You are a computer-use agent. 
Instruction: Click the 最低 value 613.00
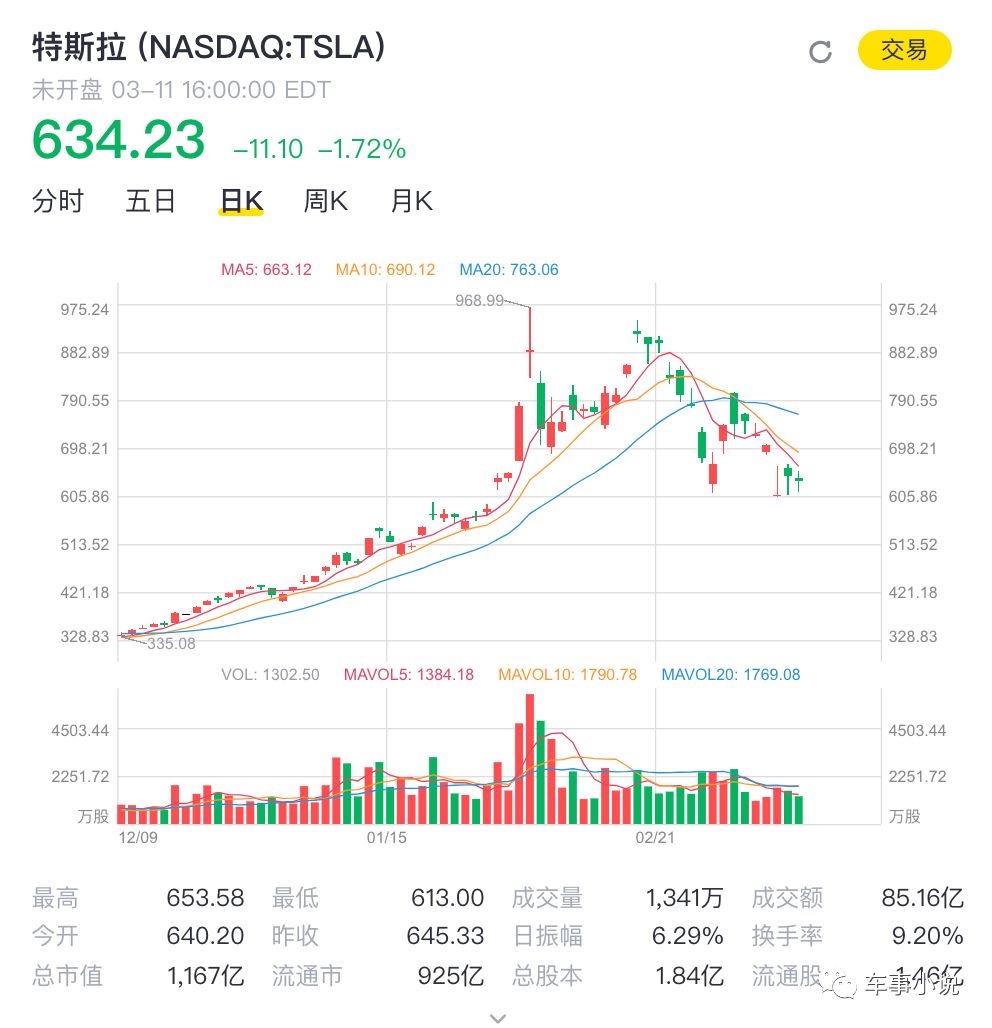tap(447, 898)
